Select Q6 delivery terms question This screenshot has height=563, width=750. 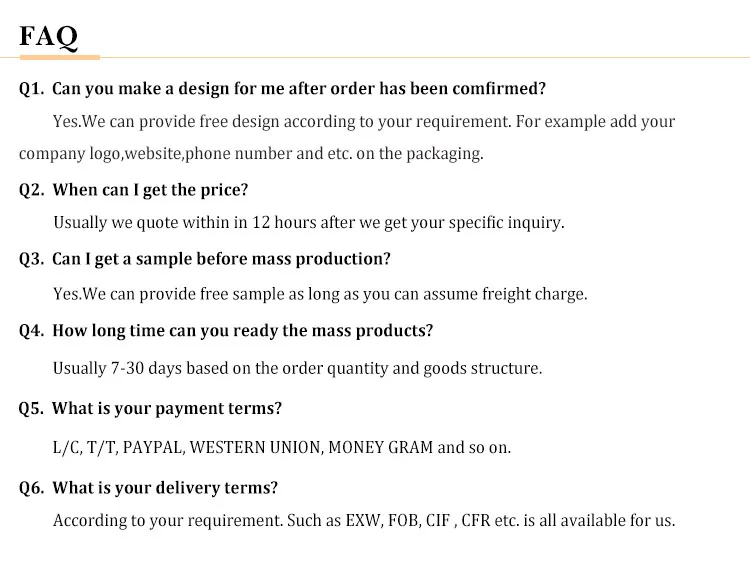point(165,488)
